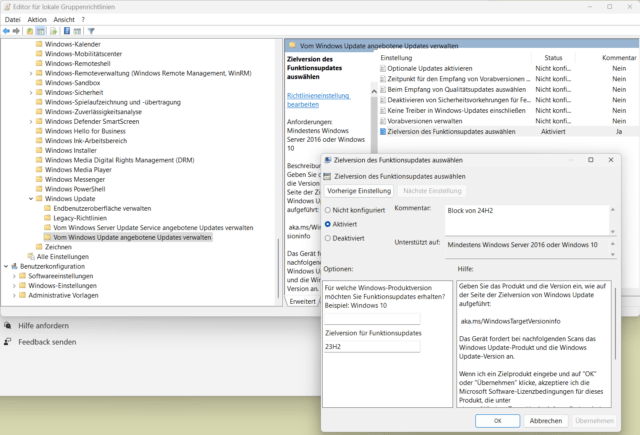
Task: Click the Alle Einstellungen tree icon
Action: [29, 257]
